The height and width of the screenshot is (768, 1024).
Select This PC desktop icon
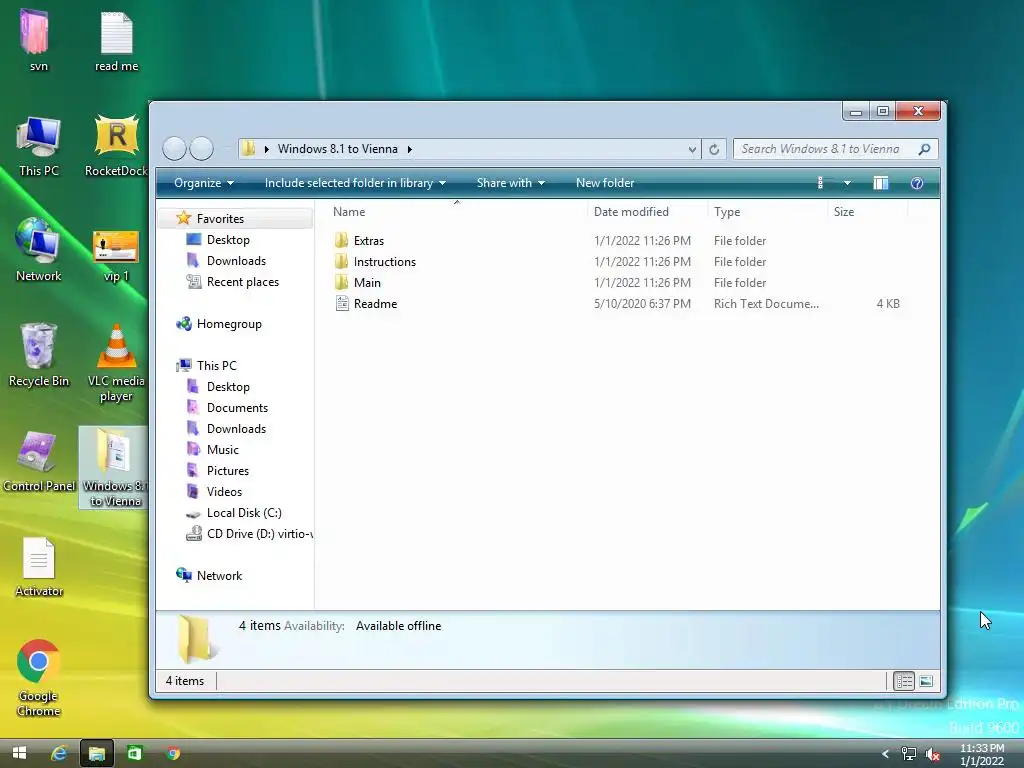tap(39, 145)
